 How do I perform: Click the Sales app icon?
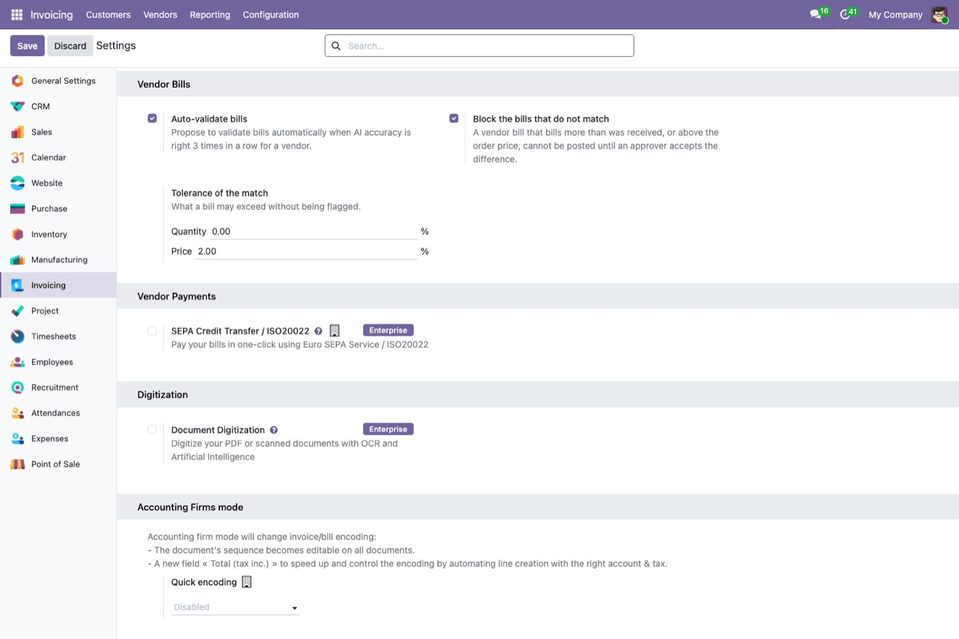click(18, 132)
